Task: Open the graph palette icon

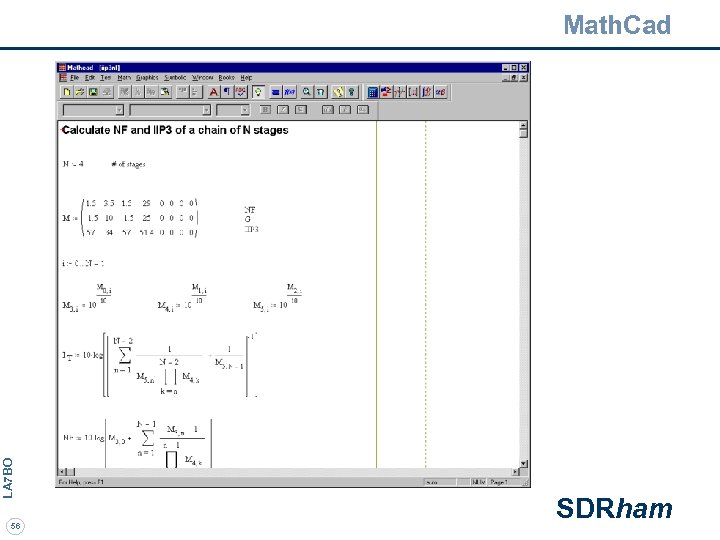Action: [x=399, y=92]
